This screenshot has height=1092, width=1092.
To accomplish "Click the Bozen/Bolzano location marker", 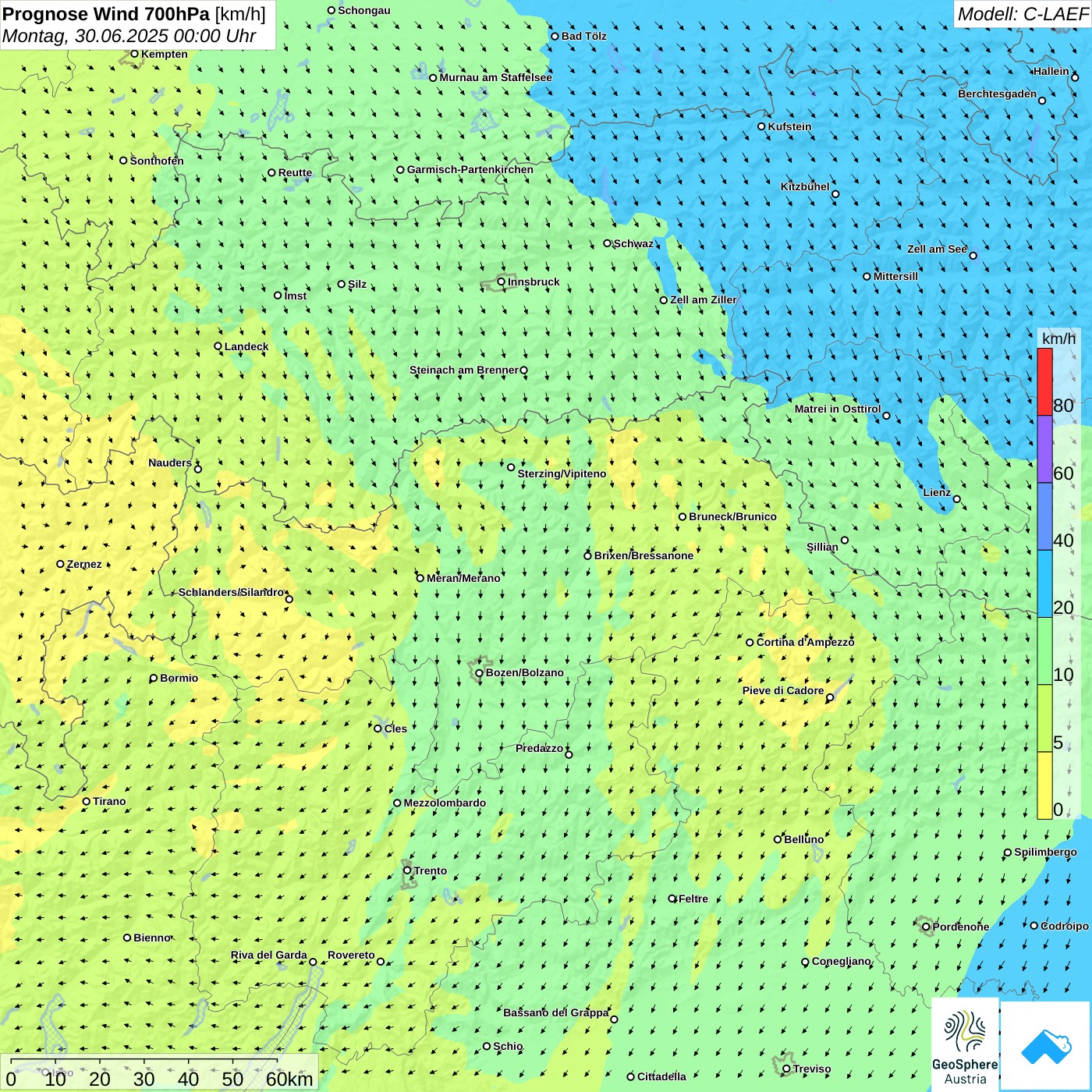I will pos(479,673).
